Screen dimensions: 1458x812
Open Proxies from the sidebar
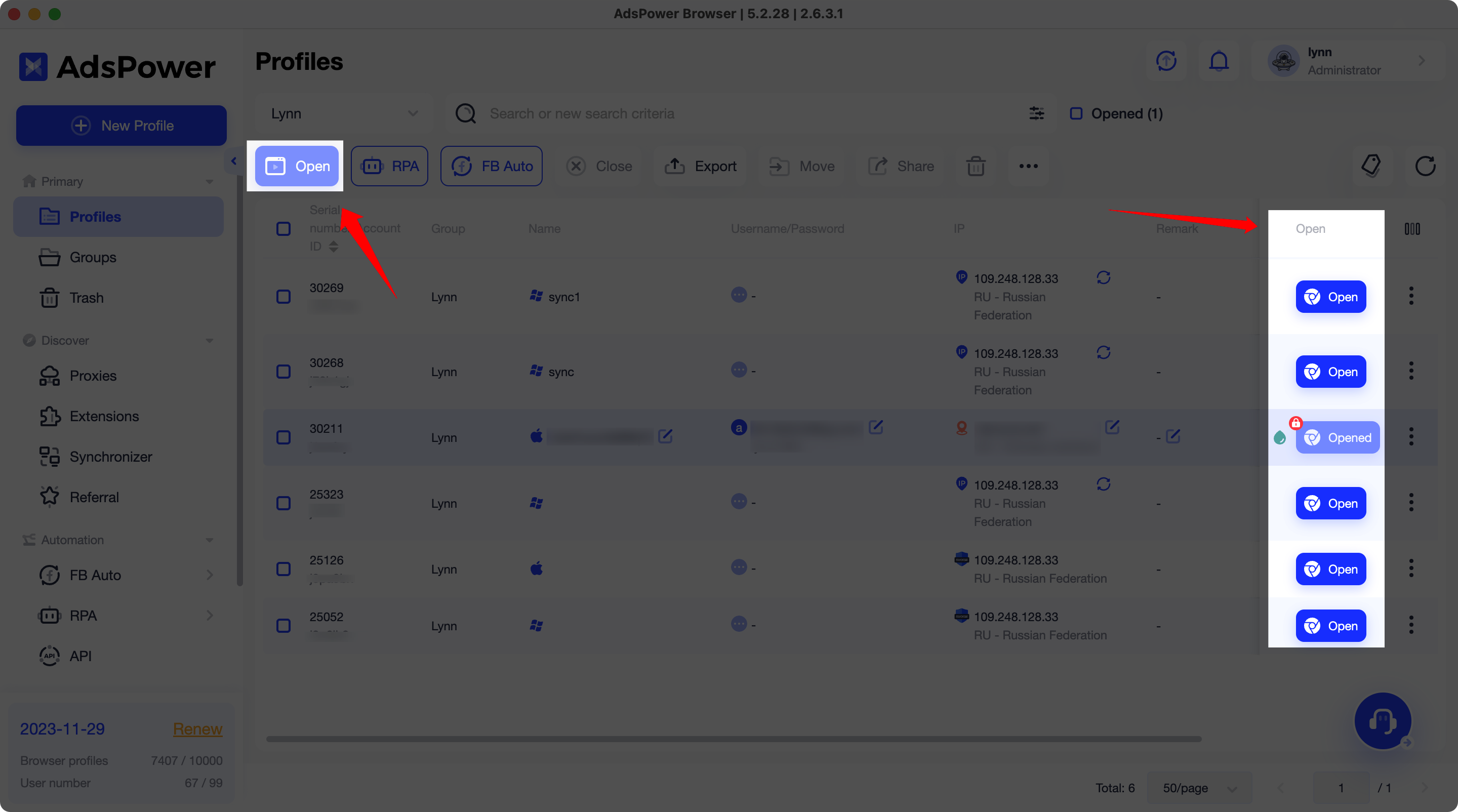click(x=92, y=375)
